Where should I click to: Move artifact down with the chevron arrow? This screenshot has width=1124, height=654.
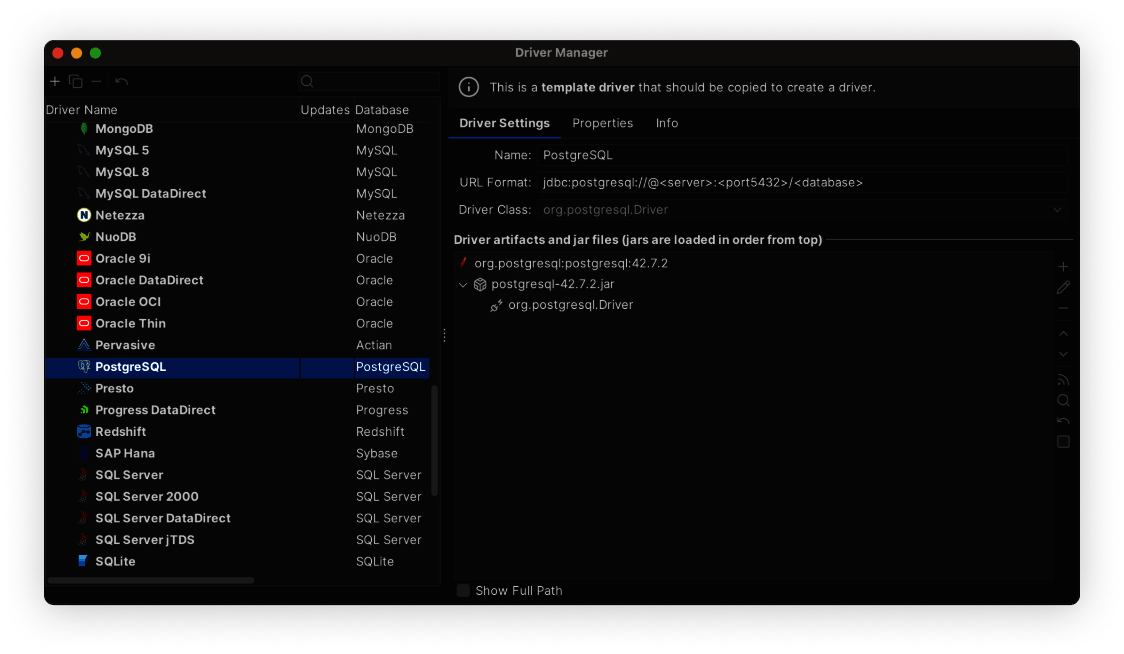(1063, 354)
